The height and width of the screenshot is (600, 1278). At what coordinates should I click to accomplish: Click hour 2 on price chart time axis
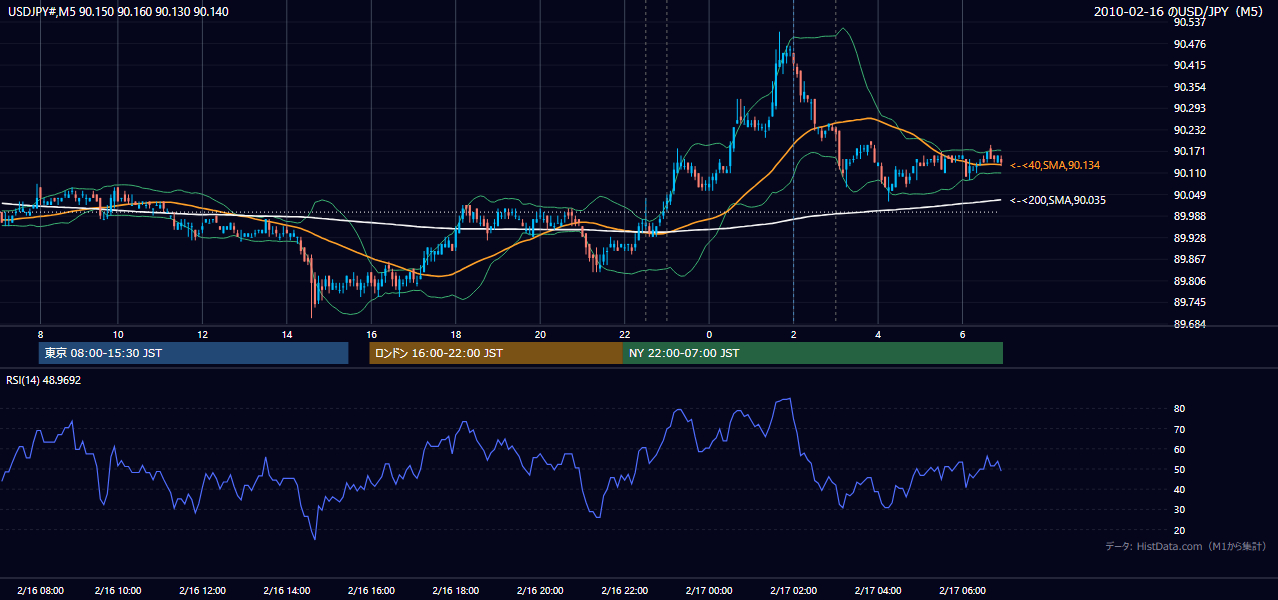(793, 334)
